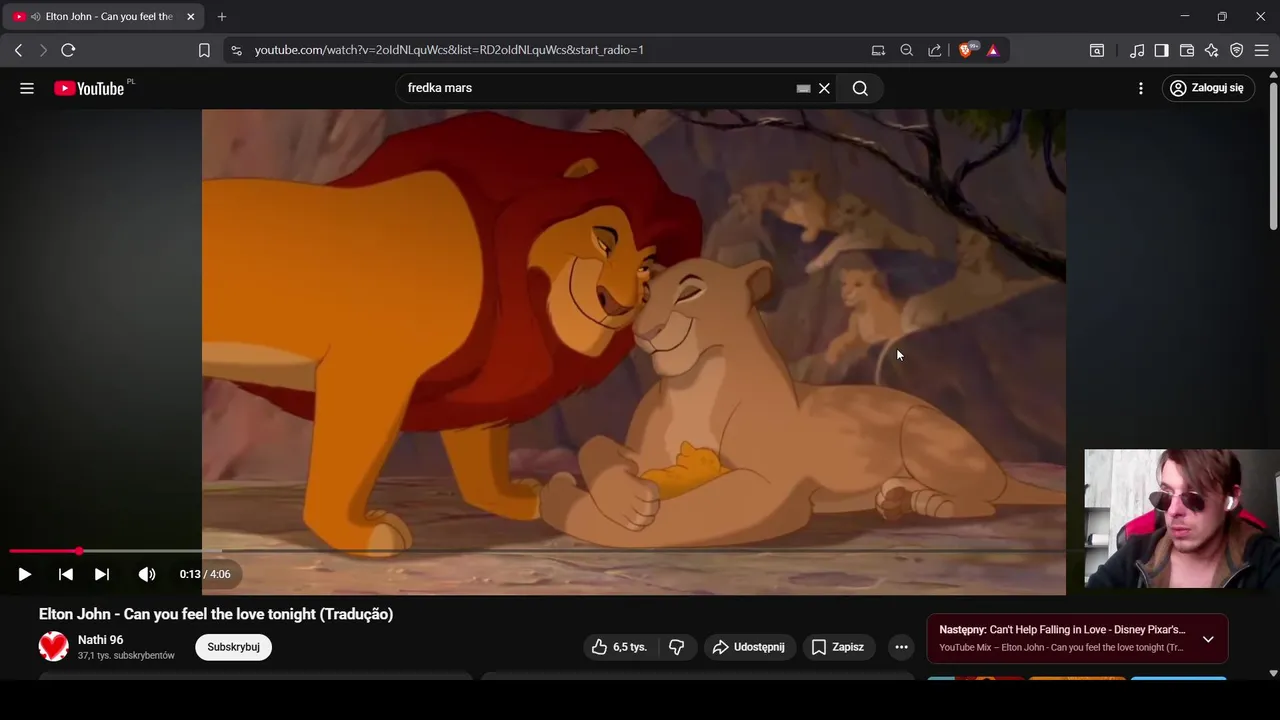Click the tab audio-playing speaker icon
The width and height of the screenshot is (1280, 720).
pos(36,17)
